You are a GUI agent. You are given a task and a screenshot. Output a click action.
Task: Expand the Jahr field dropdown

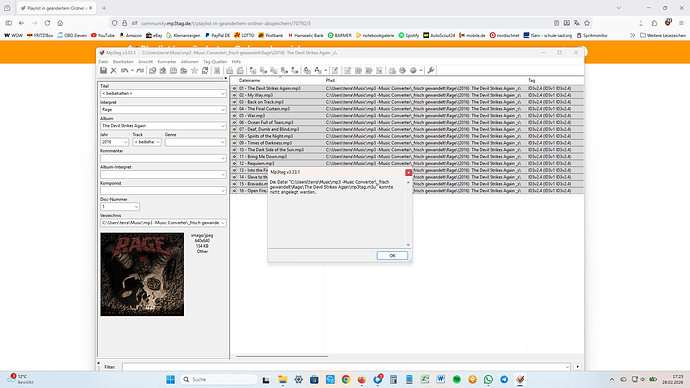click(125, 142)
